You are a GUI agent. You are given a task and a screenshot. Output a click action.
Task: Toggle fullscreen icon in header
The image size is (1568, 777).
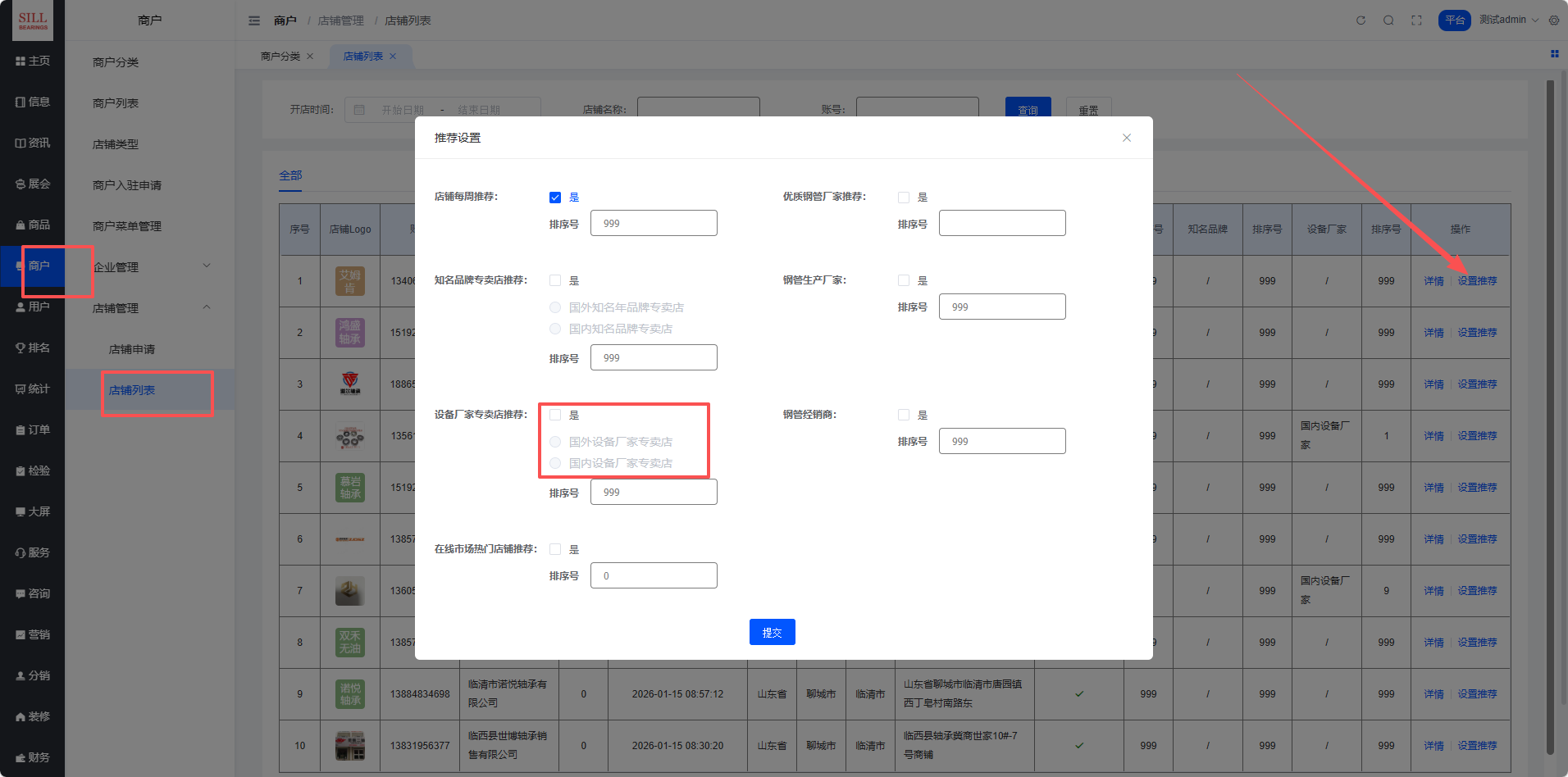tap(1416, 20)
